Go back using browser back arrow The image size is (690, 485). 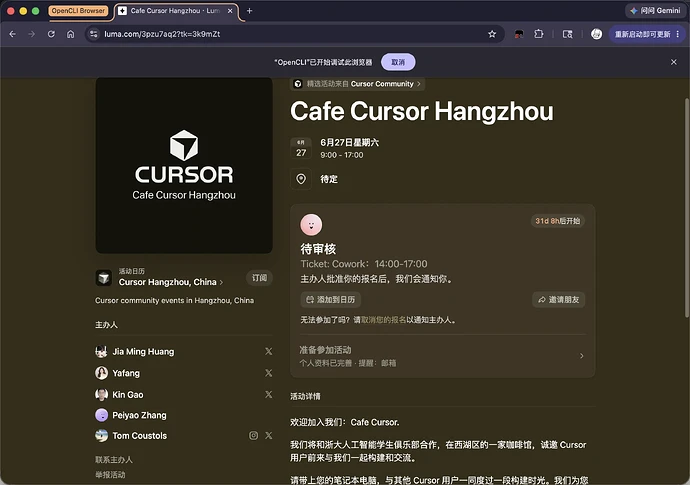tap(12, 34)
